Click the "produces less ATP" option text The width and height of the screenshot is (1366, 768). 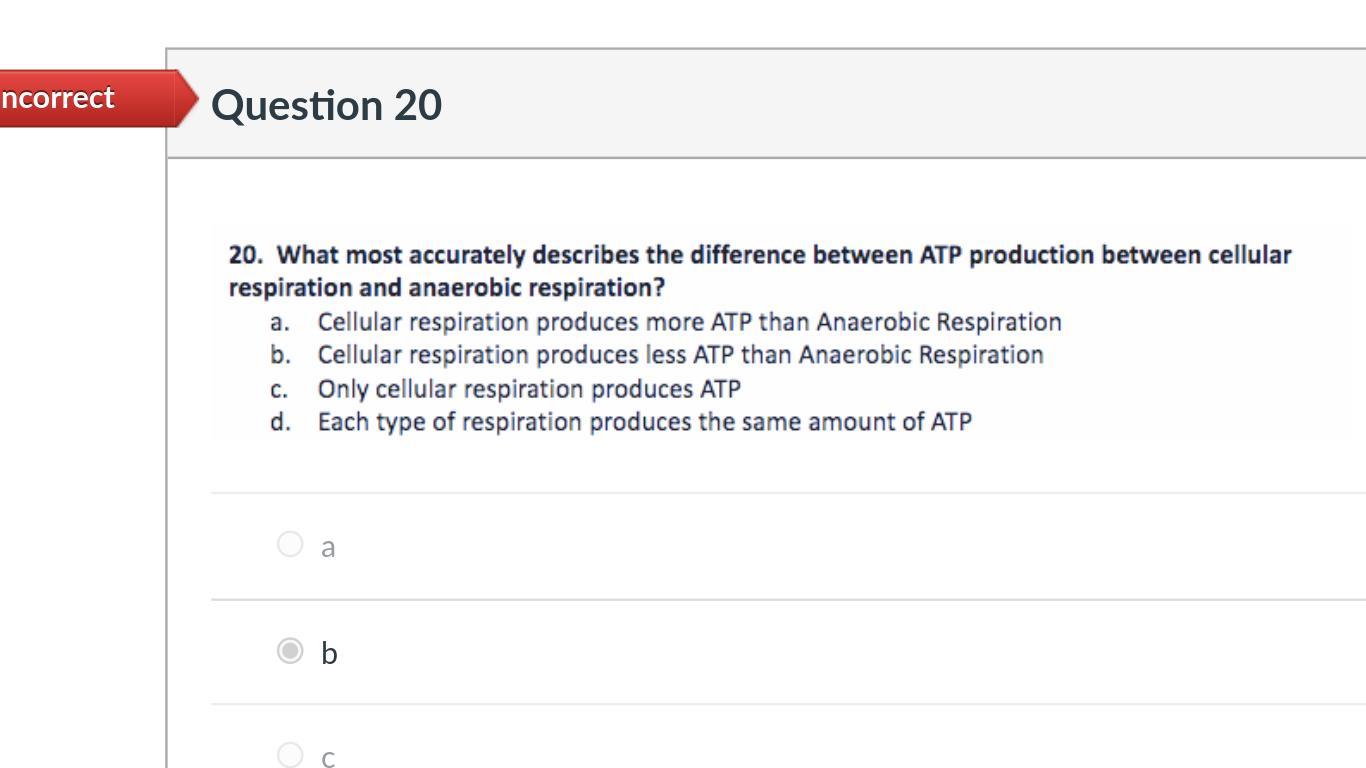point(680,355)
